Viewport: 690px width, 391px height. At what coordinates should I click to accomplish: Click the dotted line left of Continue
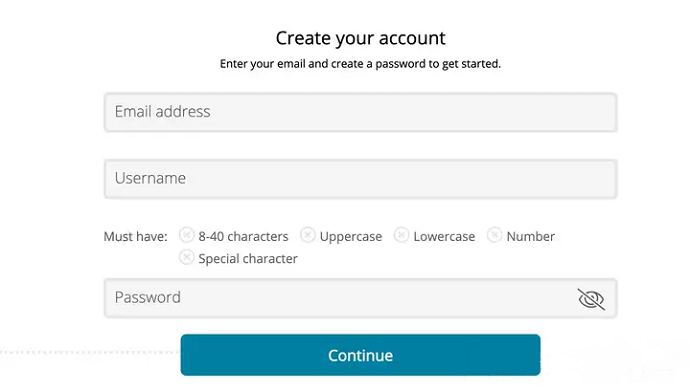pyautogui.click(x=90, y=352)
